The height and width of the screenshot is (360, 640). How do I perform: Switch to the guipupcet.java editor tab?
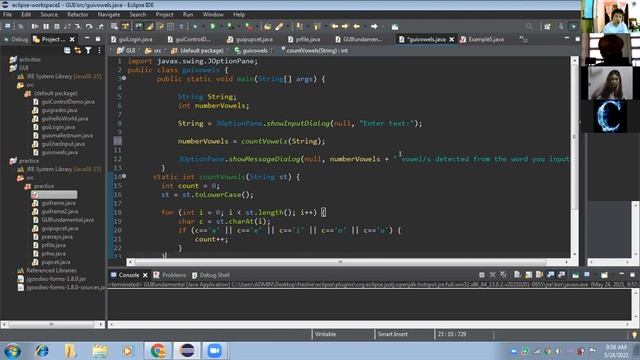250,39
